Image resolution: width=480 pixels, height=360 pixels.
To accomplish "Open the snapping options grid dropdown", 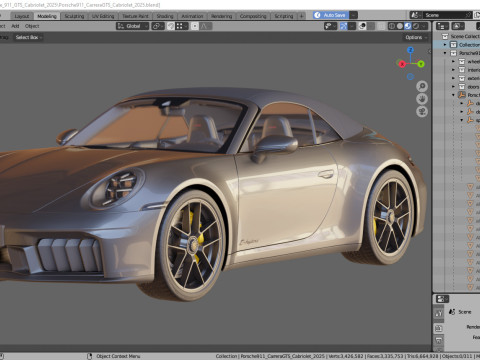I will 182,26.
